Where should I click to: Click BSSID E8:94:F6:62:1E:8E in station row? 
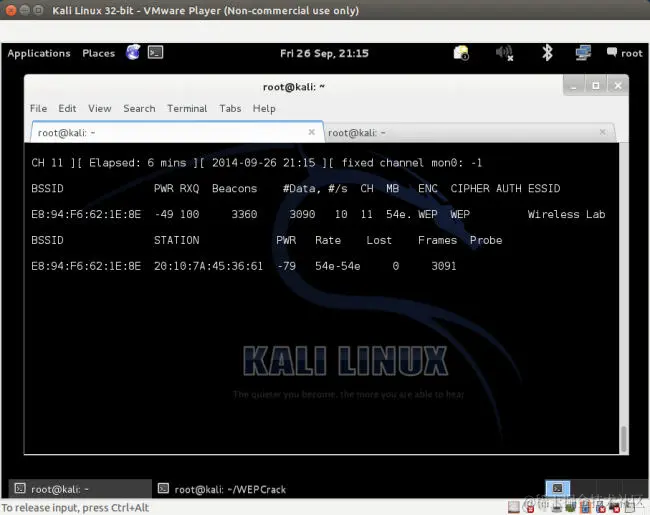[x=86, y=266]
